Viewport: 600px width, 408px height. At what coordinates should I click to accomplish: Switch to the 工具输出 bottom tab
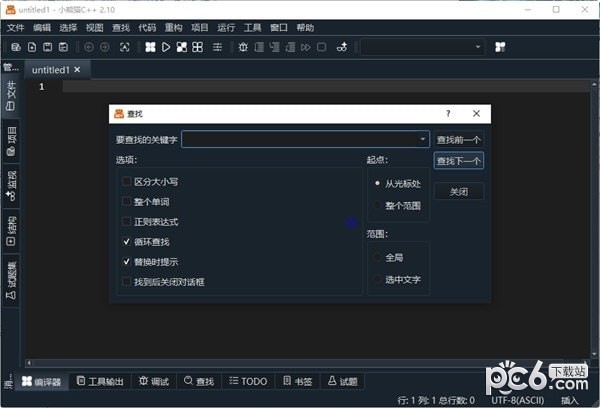tap(100, 381)
